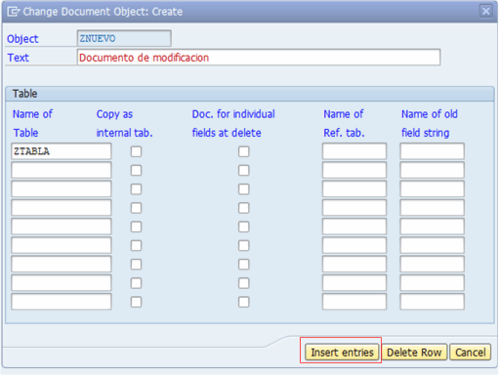
Task: Click the Delete Row button
Action: (x=414, y=352)
